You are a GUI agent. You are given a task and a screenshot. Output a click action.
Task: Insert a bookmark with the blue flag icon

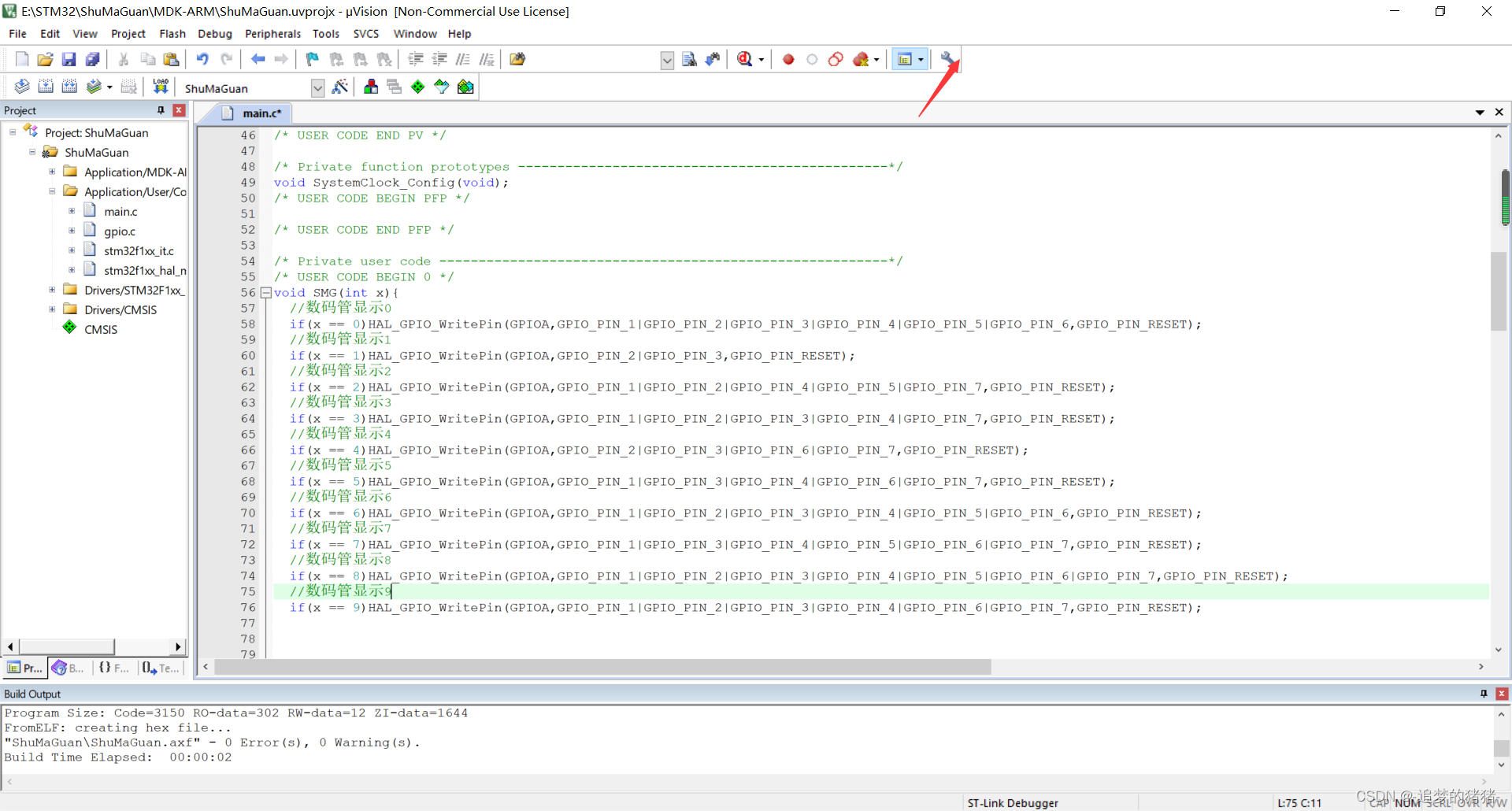click(x=313, y=59)
